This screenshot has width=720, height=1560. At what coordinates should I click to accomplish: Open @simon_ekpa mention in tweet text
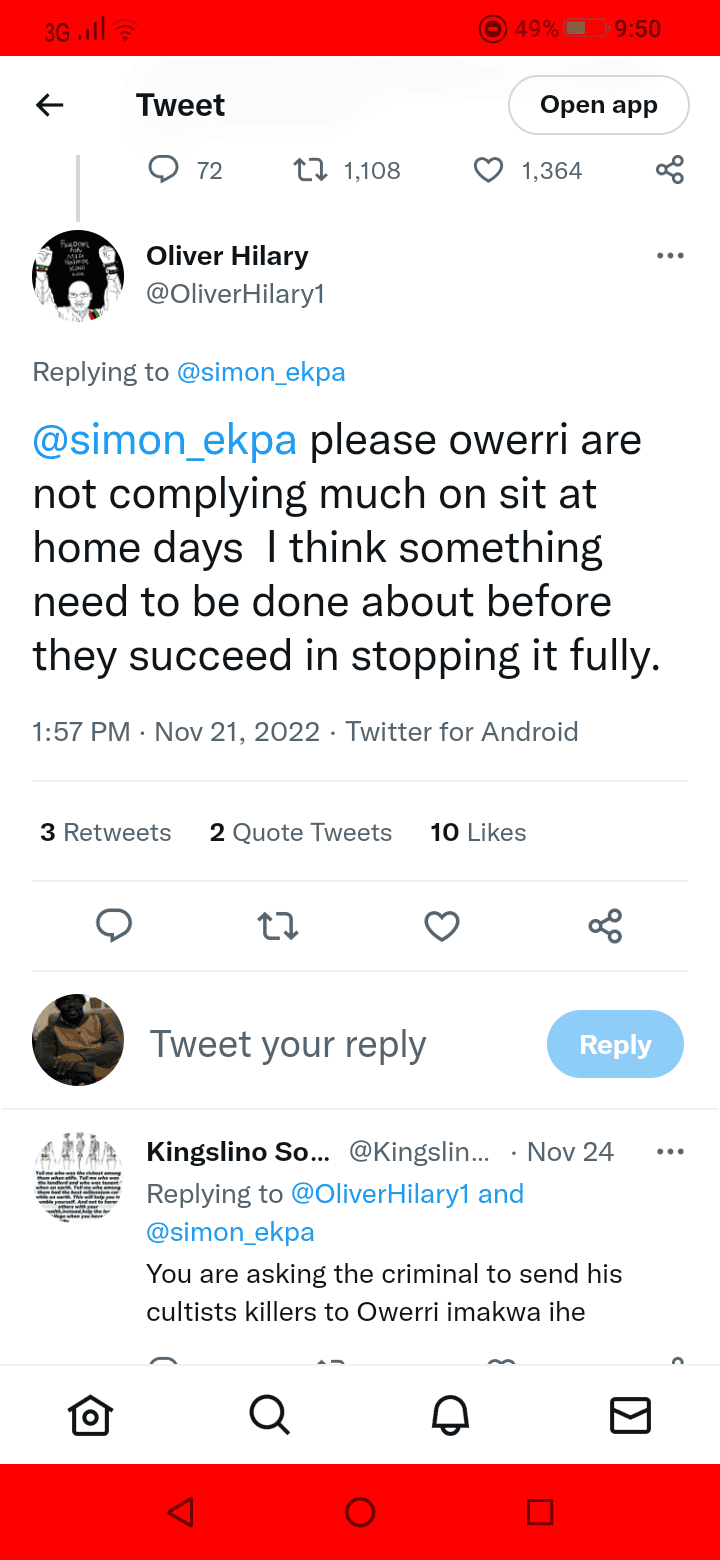[165, 441]
